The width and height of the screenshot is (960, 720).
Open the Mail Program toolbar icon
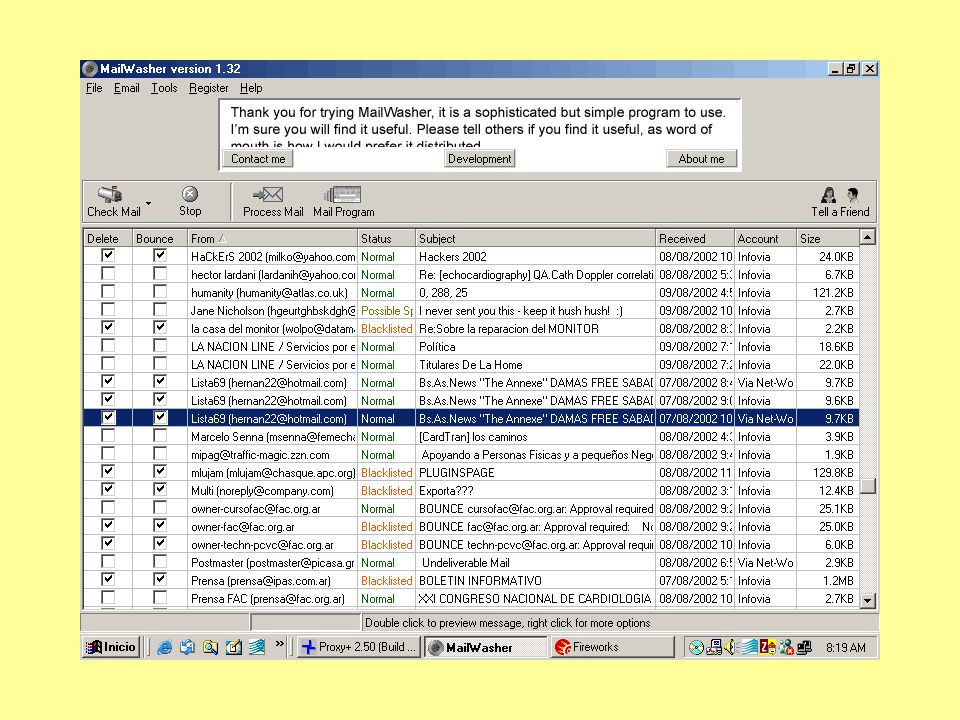[343, 195]
